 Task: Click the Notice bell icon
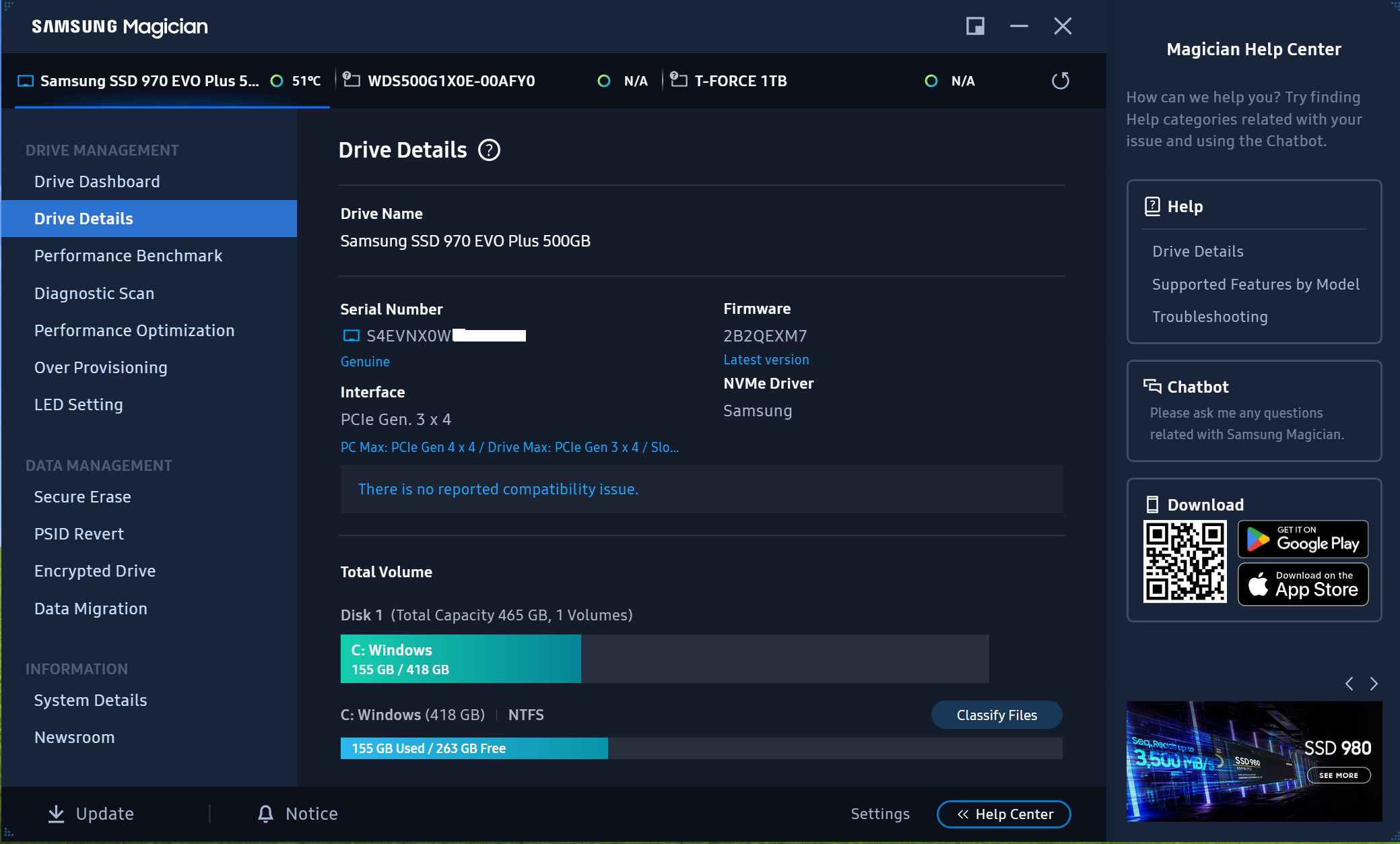pyautogui.click(x=266, y=814)
